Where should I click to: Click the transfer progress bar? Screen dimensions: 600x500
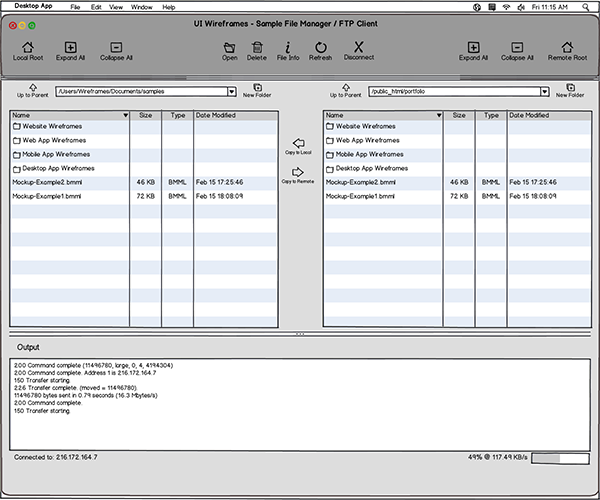coord(560,458)
